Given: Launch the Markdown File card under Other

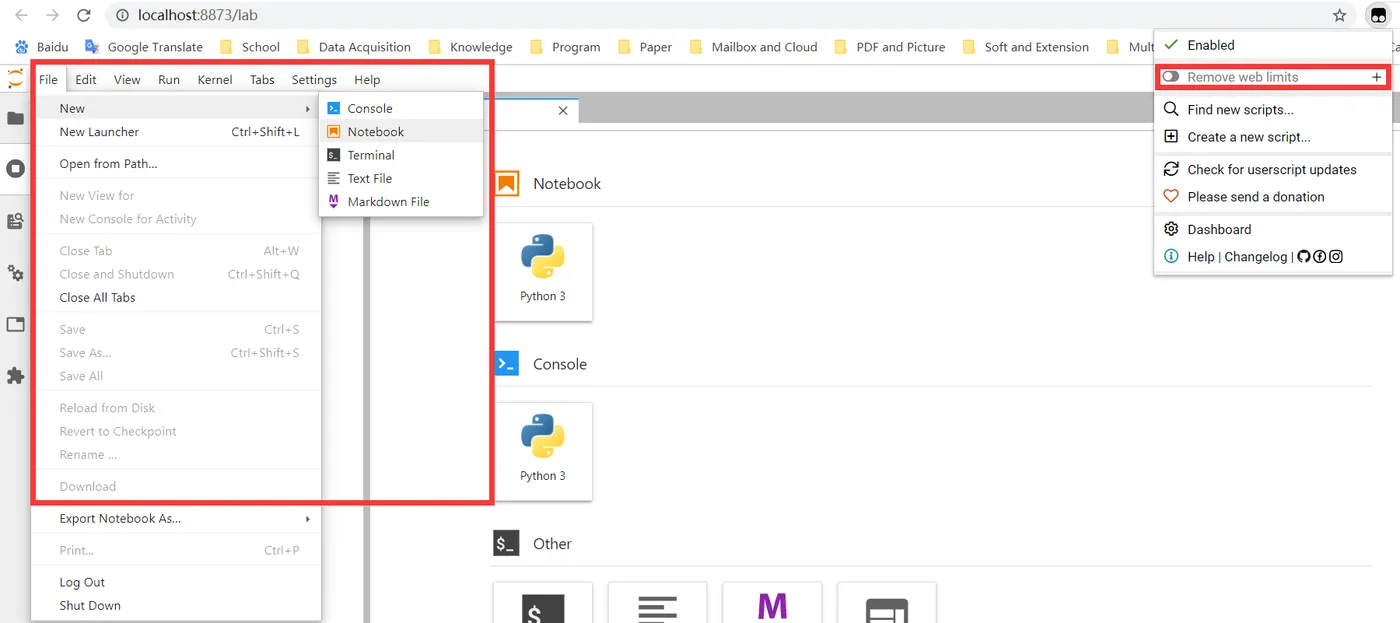Looking at the screenshot, I should point(772,603).
